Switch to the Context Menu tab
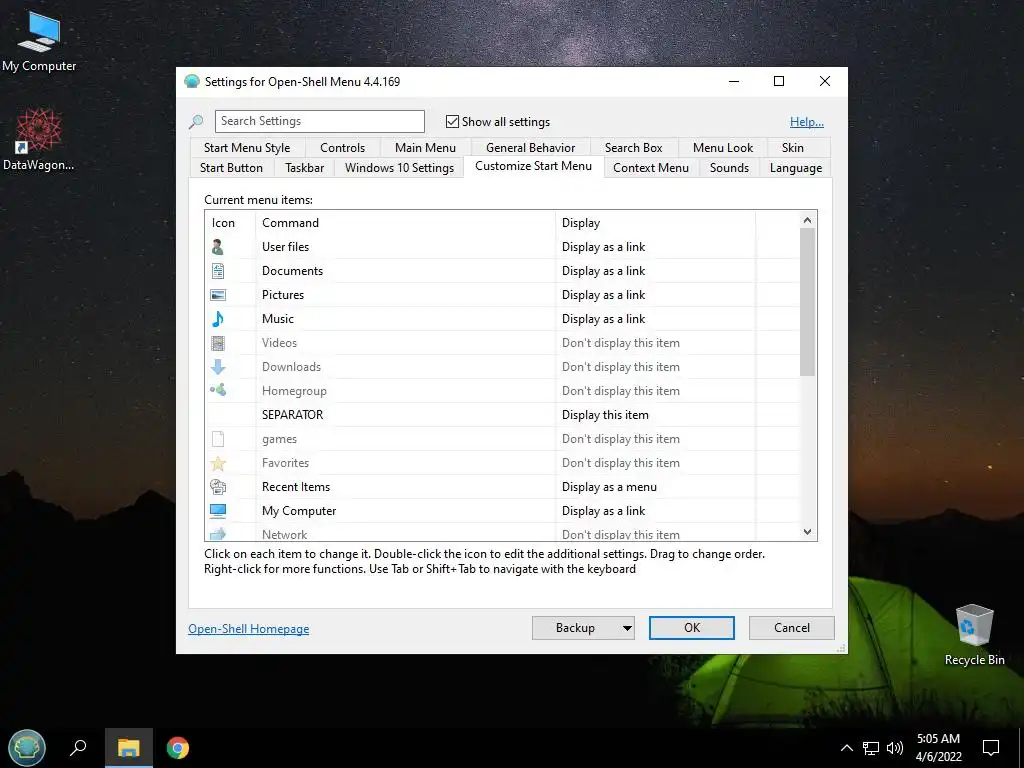Screen dimensions: 1024x768 pos(650,168)
